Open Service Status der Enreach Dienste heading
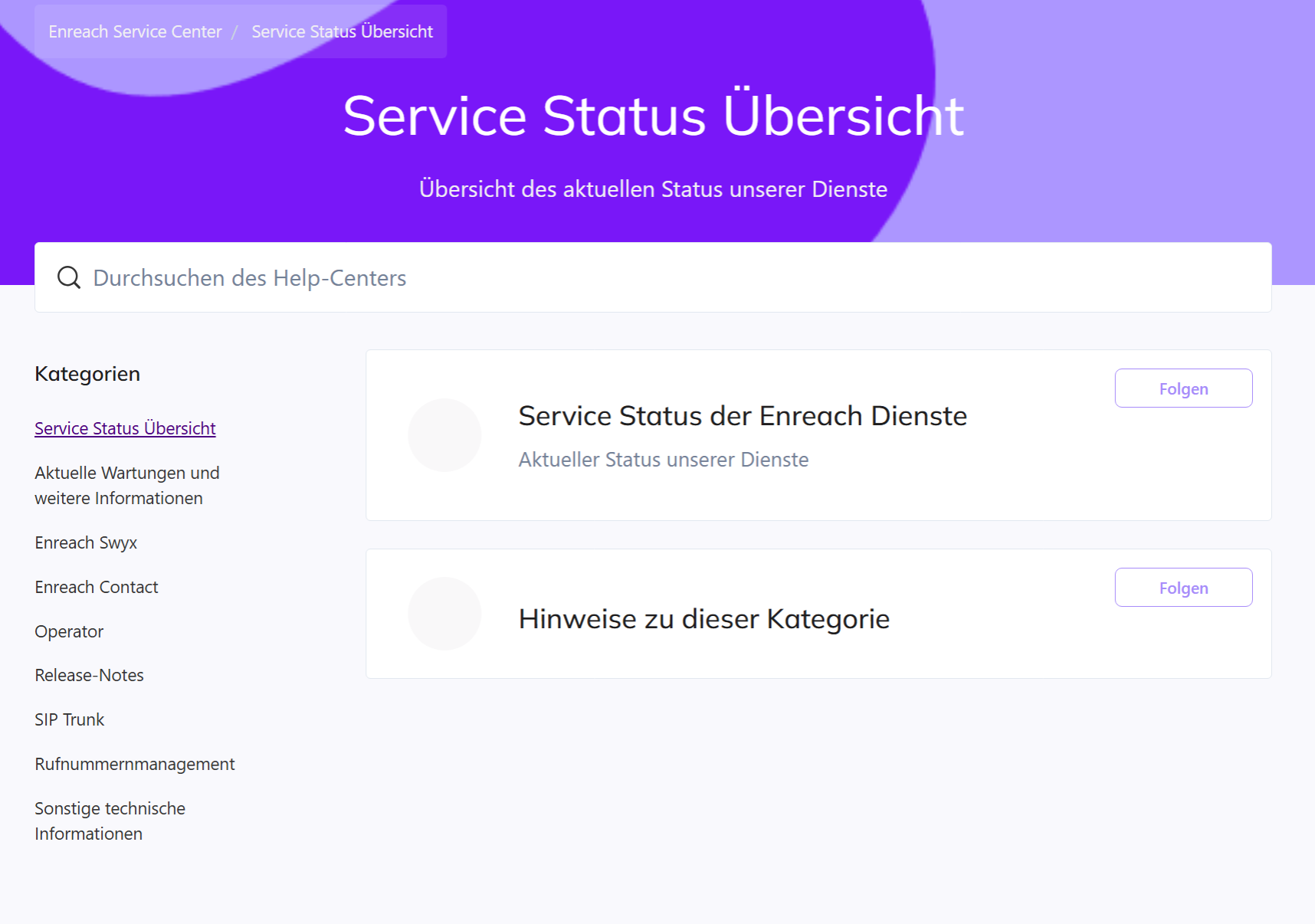The width and height of the screenshot is (1315, 924). (x=743, y=416)
